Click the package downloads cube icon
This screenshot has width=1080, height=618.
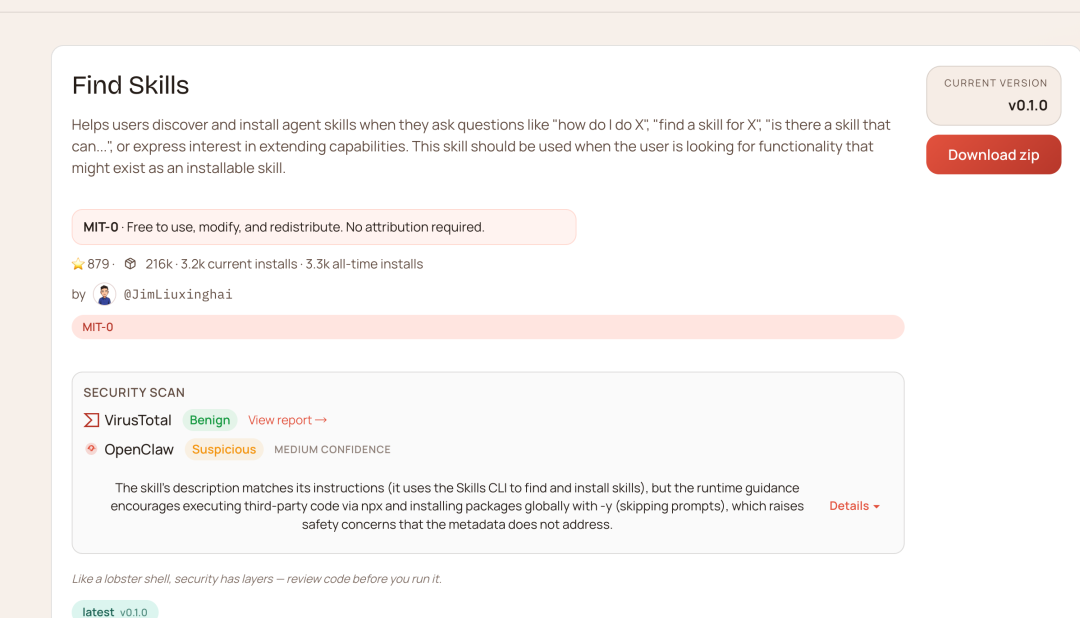point(130,264)
